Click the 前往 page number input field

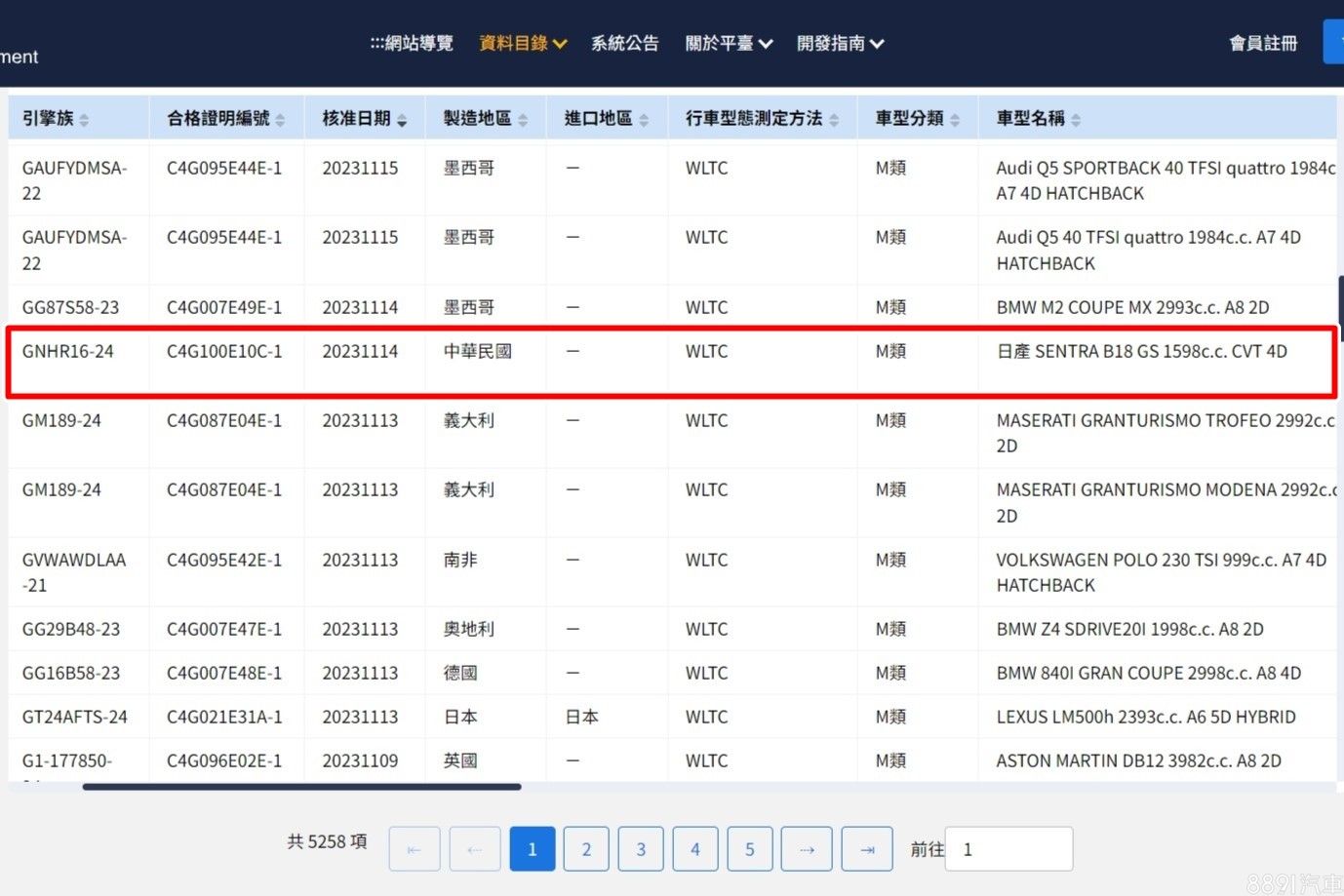point(1009,849)
